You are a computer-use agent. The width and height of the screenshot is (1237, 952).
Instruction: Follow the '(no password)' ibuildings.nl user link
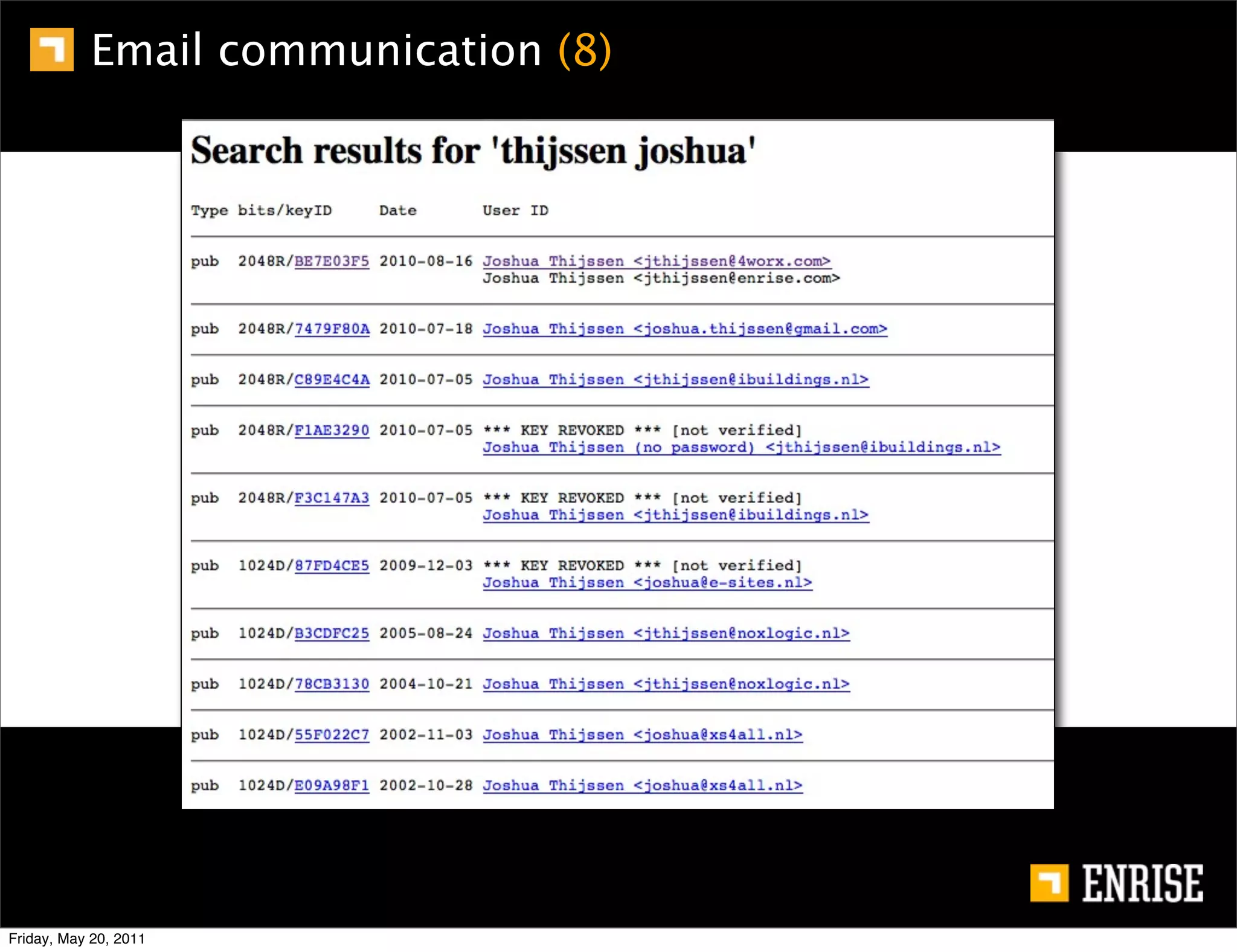point(742,447)
